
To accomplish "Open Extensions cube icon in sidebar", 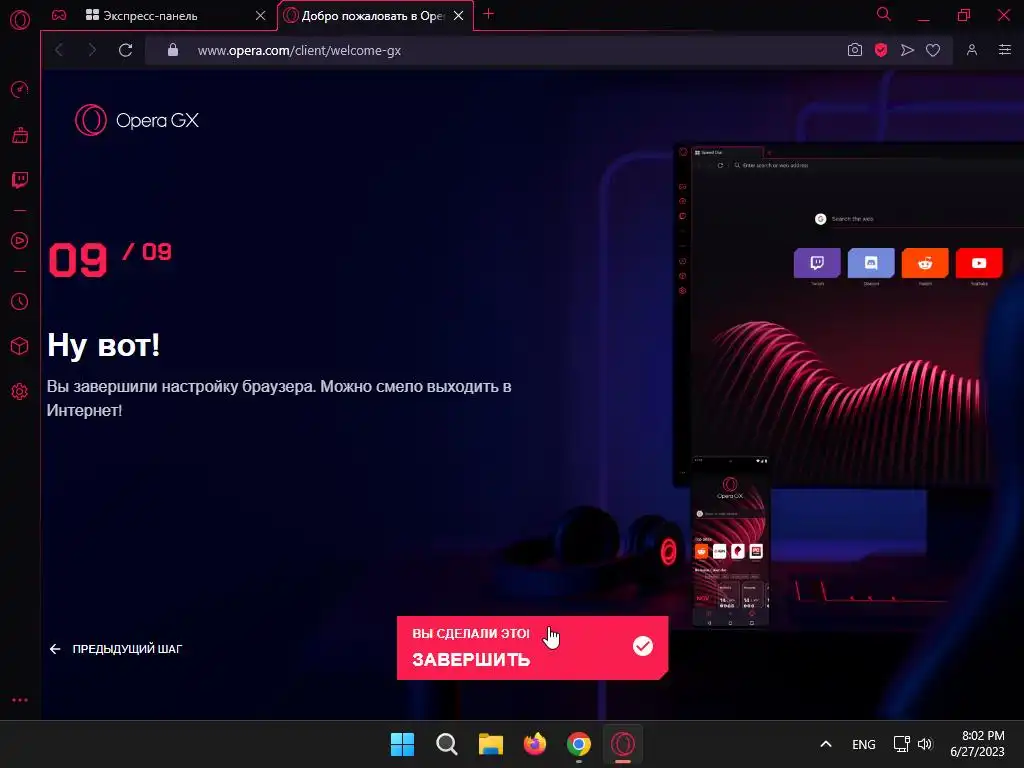I will tap(20, 346).
